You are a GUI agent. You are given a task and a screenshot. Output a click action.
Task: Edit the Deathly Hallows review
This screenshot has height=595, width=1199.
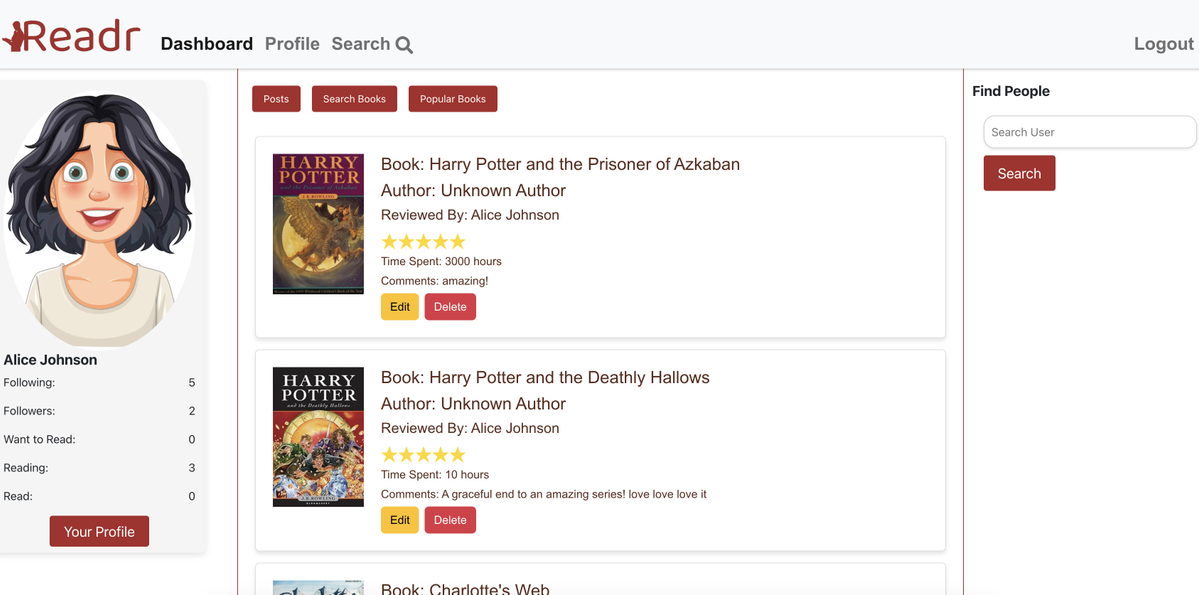click(400, 520)
